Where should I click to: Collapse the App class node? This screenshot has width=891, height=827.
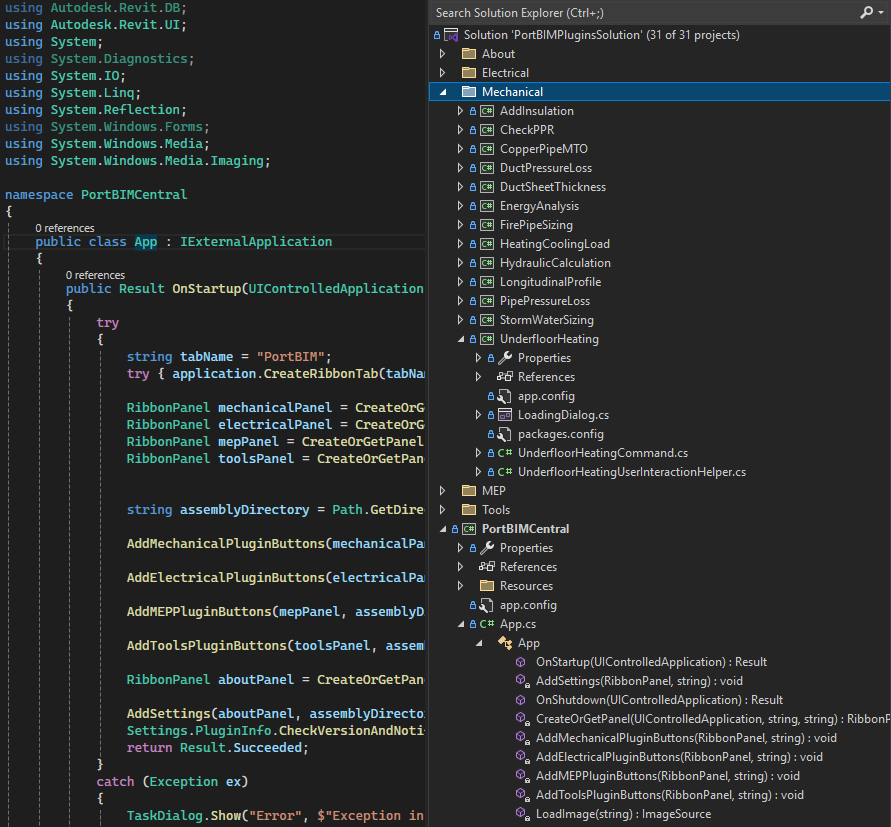pyautogui.click(x=479, y=643)
